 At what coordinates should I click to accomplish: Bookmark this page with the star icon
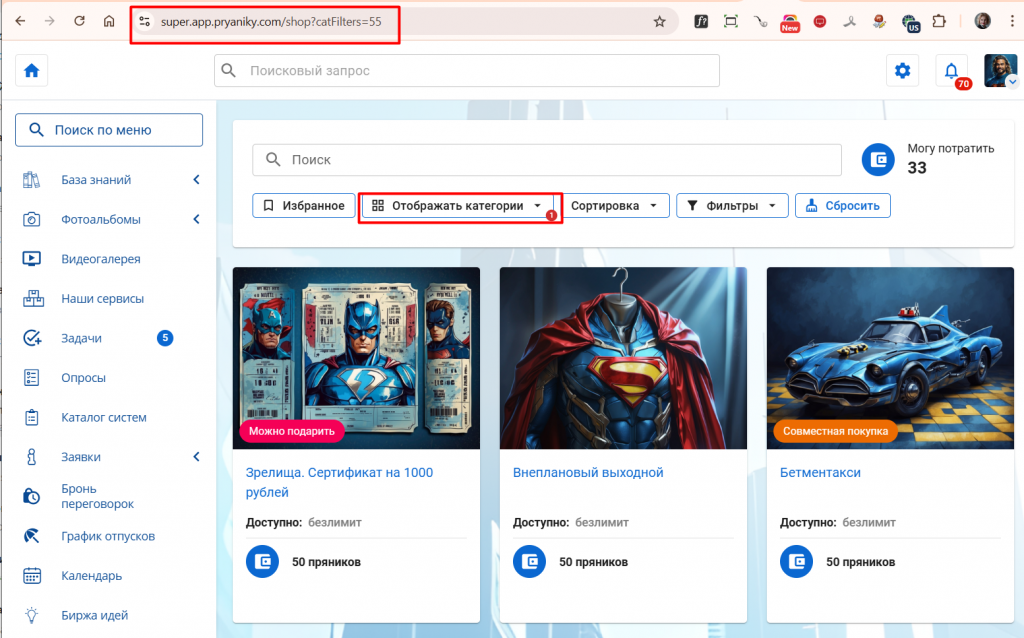[x=659, y=21]
